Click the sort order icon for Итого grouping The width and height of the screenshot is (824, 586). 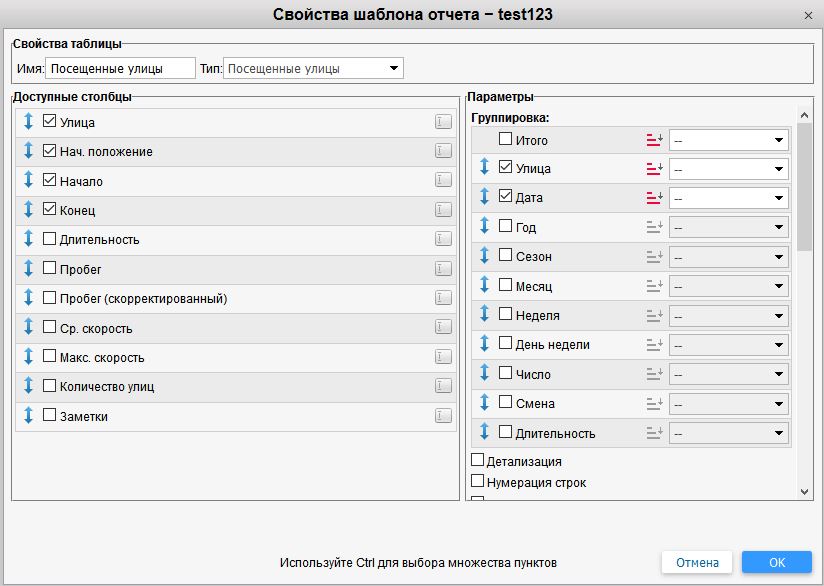click(655, 140)
